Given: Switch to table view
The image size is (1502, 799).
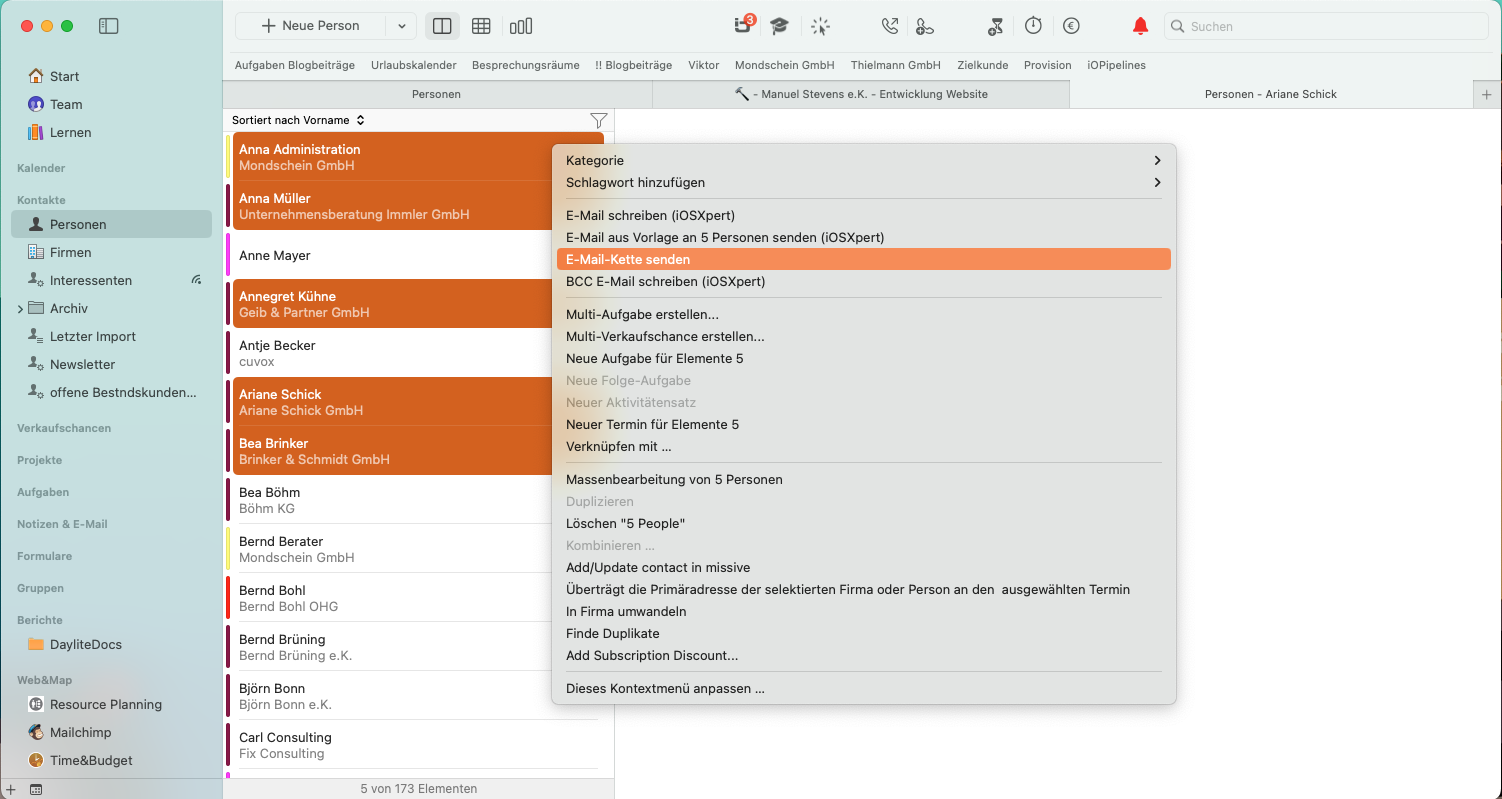Looking at the screenshot, I should (x=481, y=26).
